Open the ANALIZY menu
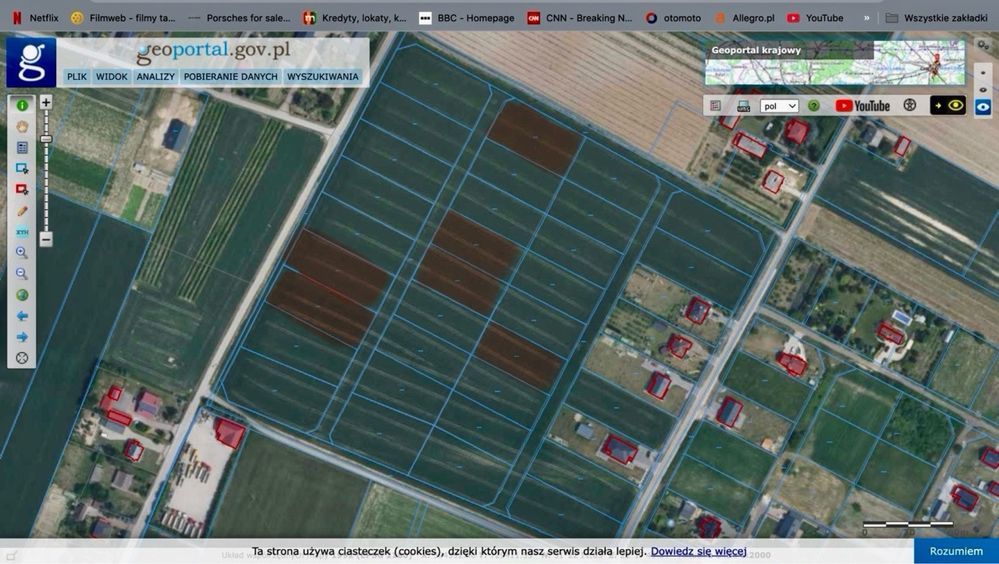The width and height of the screenshot is (999, 564). (155, 76)
